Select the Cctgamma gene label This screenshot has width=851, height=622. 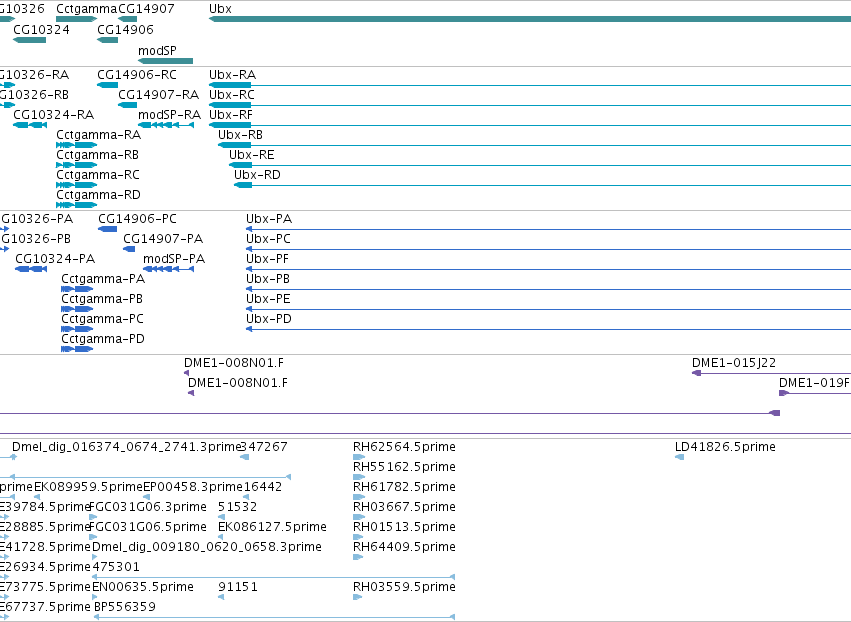tap(87, 9)
